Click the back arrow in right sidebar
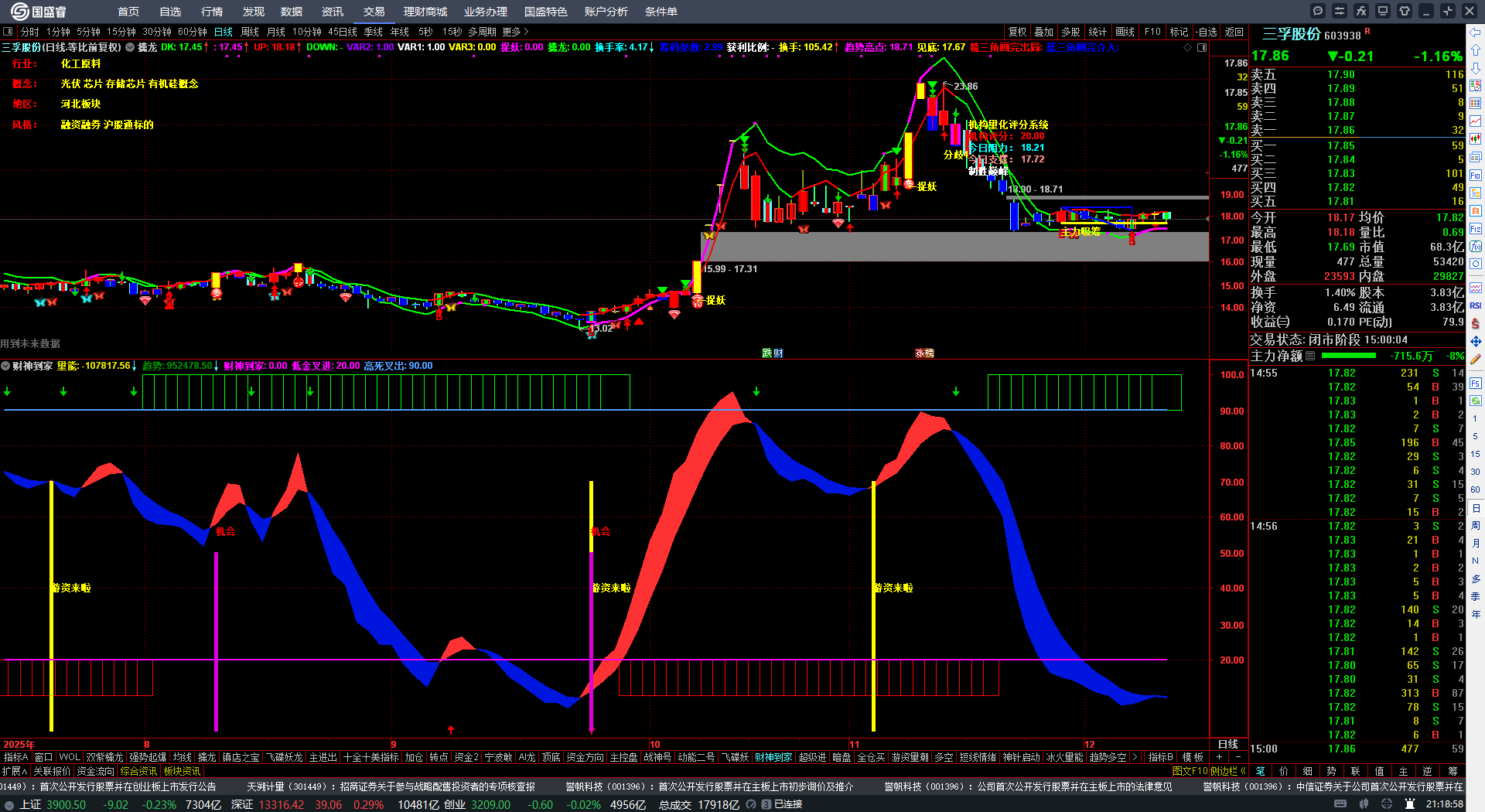The width and height of the screenshot is (1485, 812). pyautogui.click(x=1476, y=32)
